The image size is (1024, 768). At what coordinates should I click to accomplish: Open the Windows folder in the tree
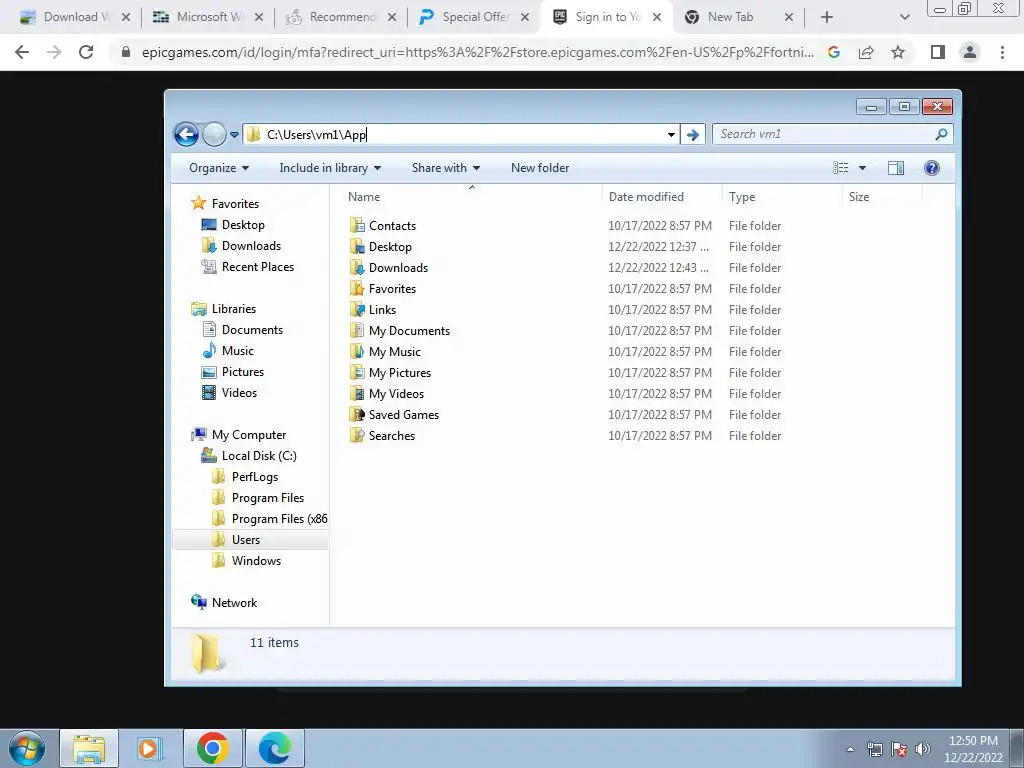[x=256, y=560]
